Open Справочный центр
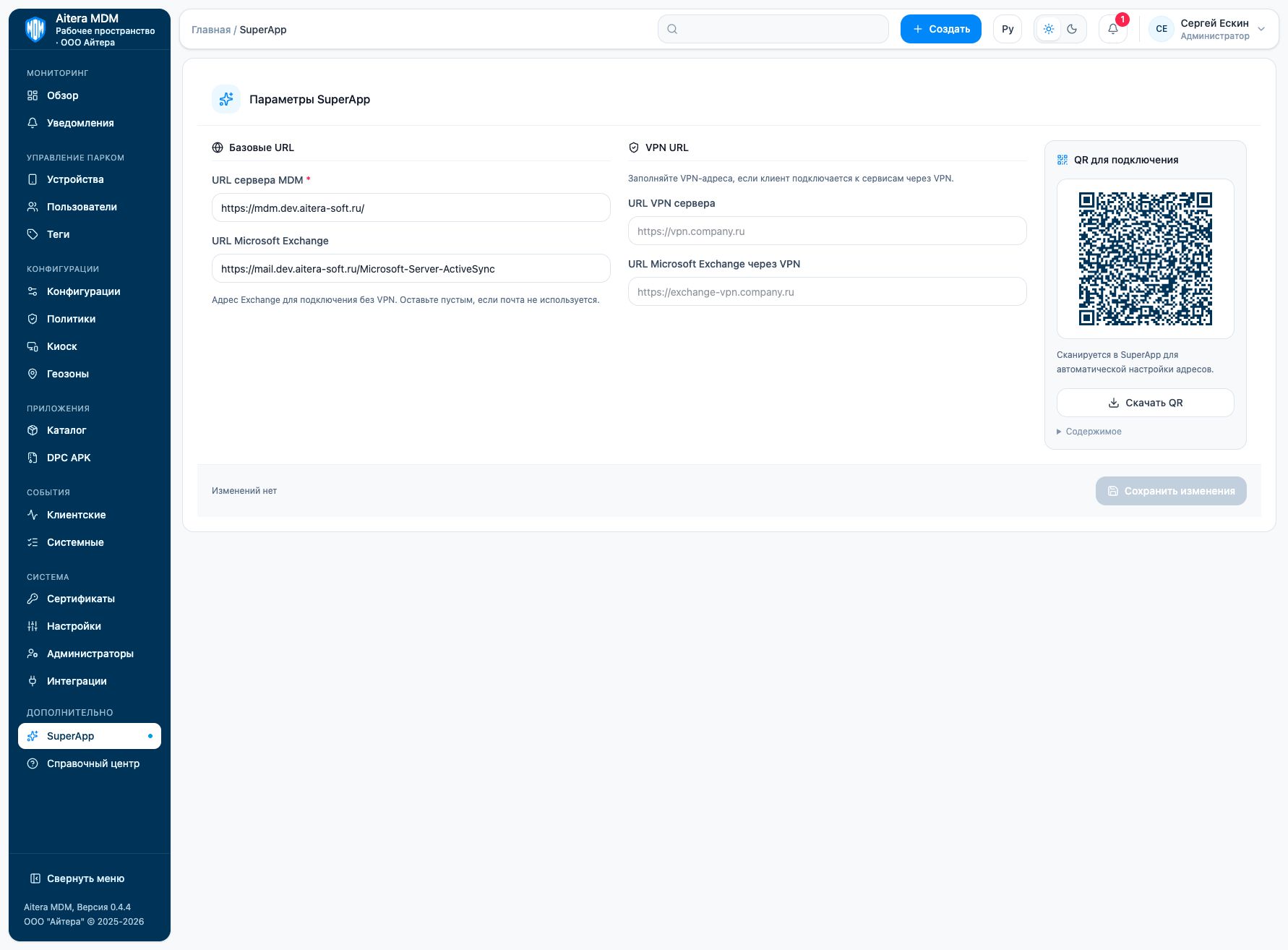 click(x=90, y=763)
